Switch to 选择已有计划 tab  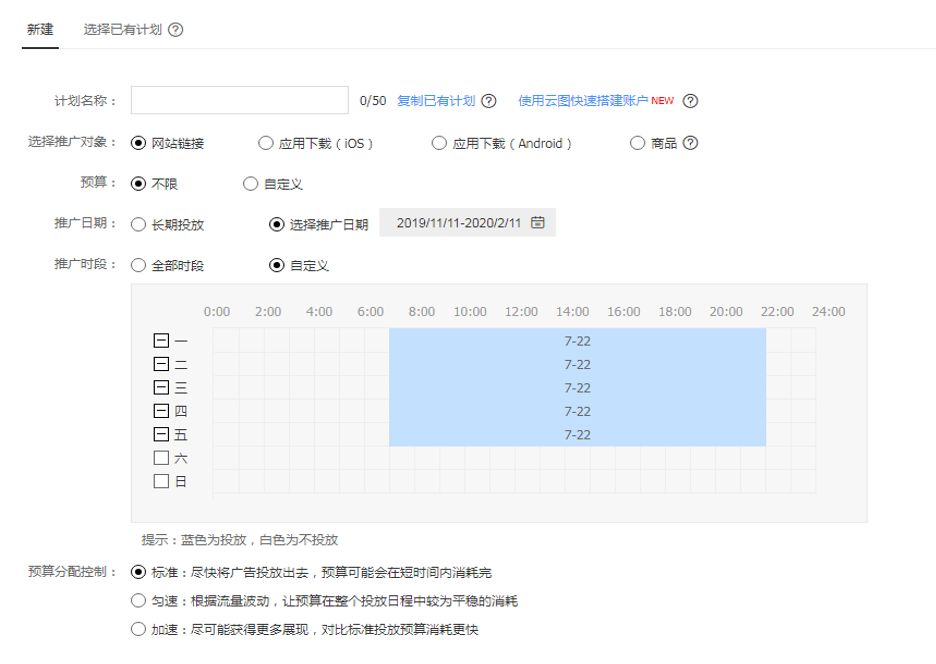(122, 30)
